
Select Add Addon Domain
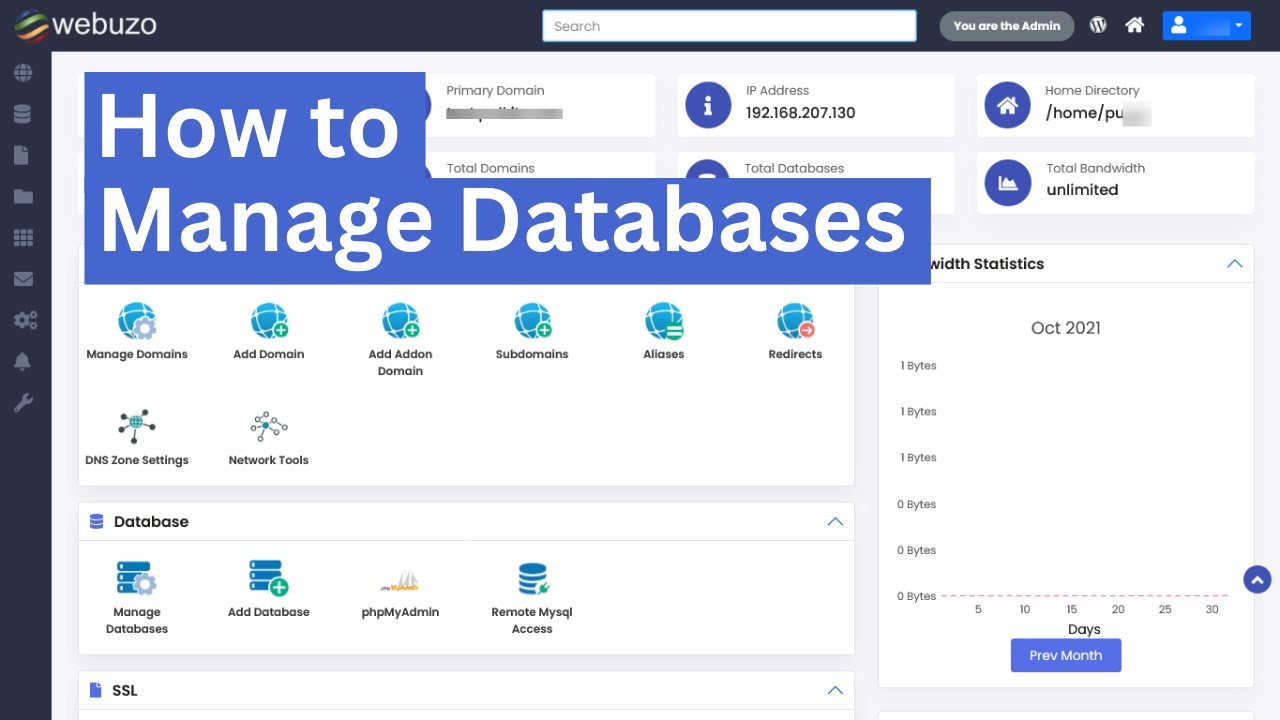coord(400,321)
